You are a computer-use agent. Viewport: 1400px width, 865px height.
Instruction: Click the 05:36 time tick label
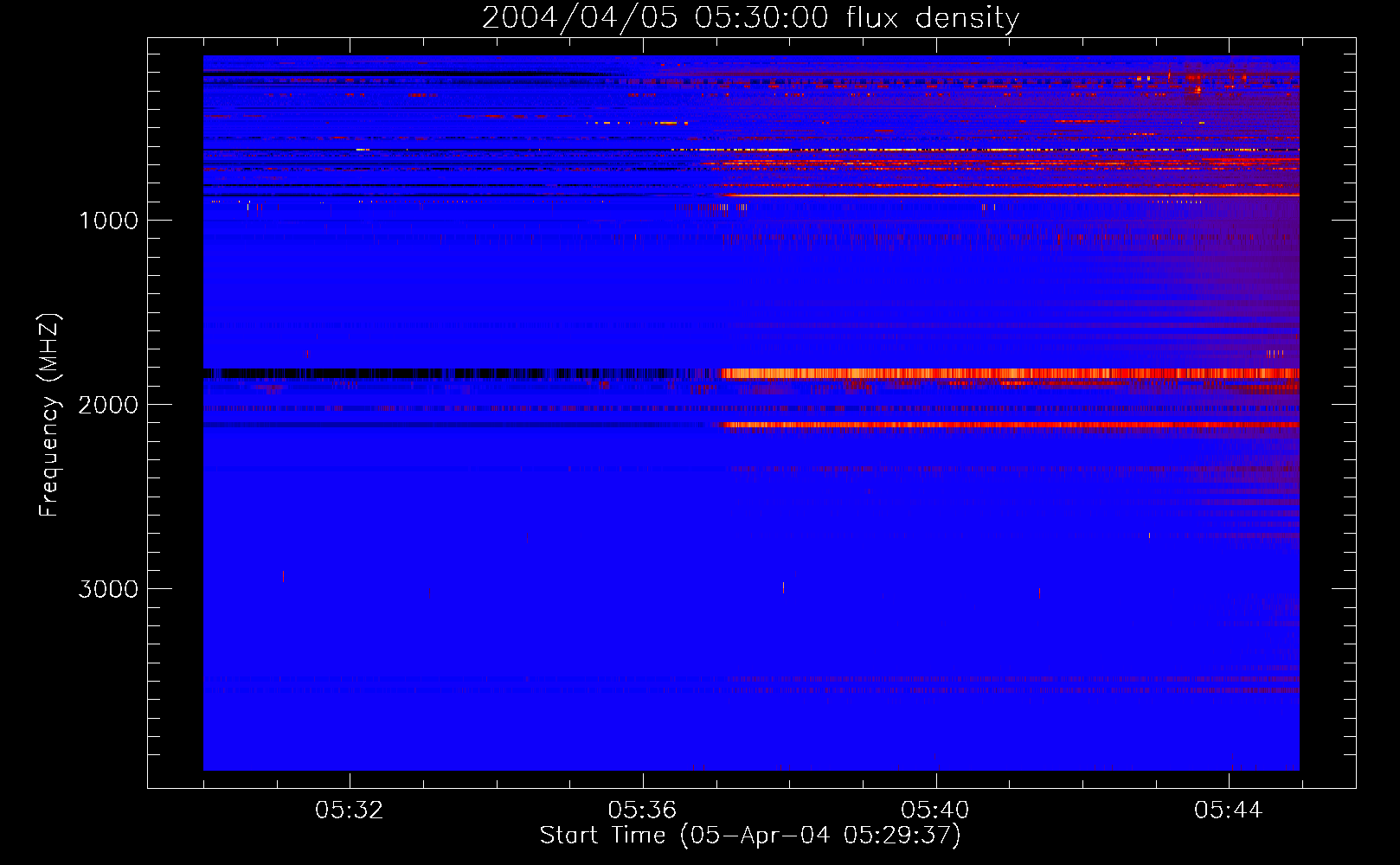point(642,811)
